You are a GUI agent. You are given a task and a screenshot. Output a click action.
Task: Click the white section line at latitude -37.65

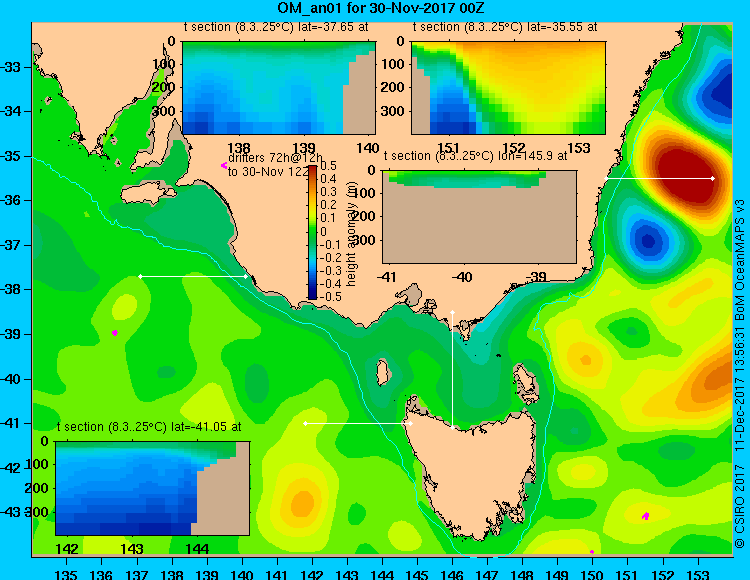193,276
